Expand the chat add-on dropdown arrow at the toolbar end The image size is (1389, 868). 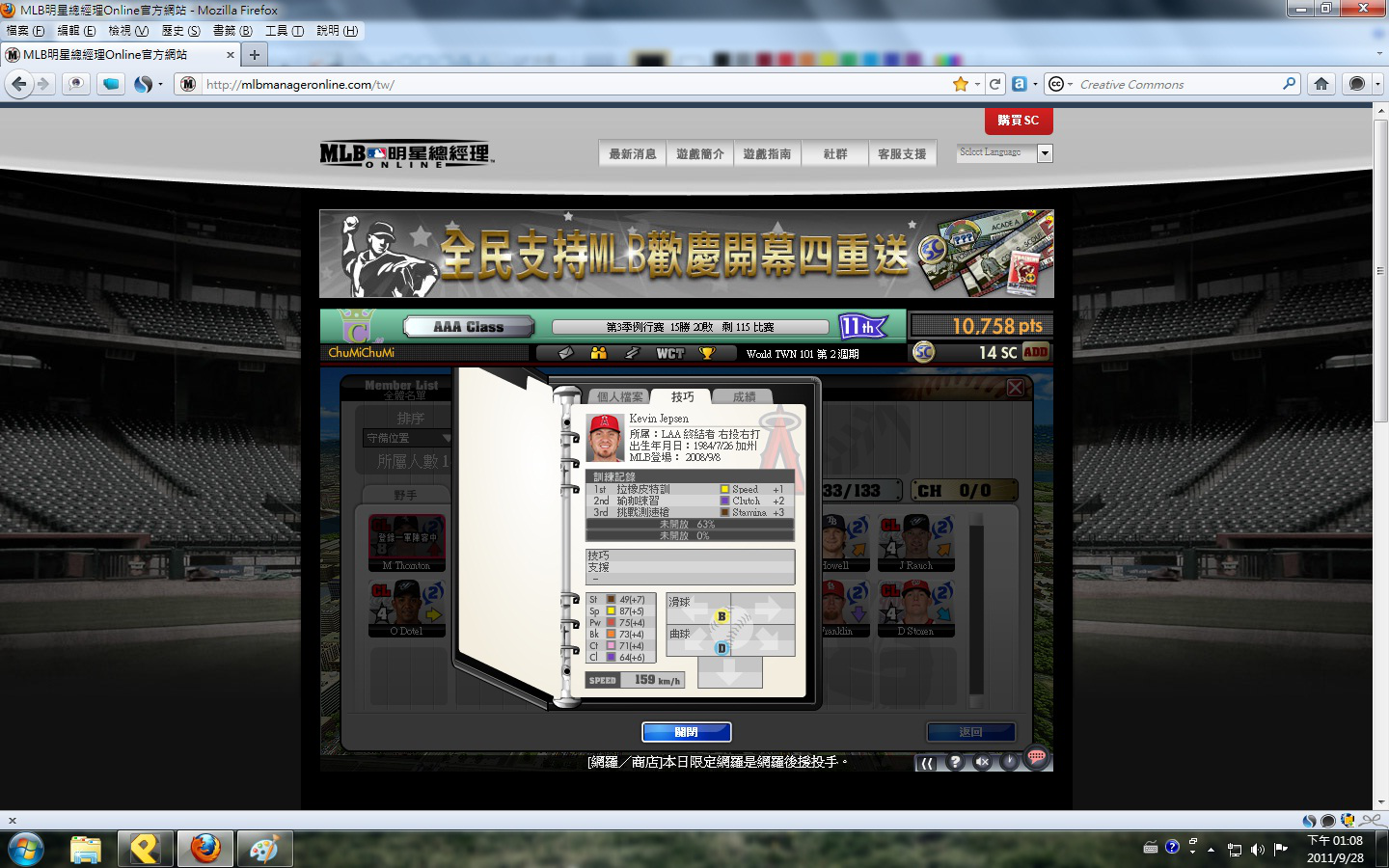pos(1376,84)
